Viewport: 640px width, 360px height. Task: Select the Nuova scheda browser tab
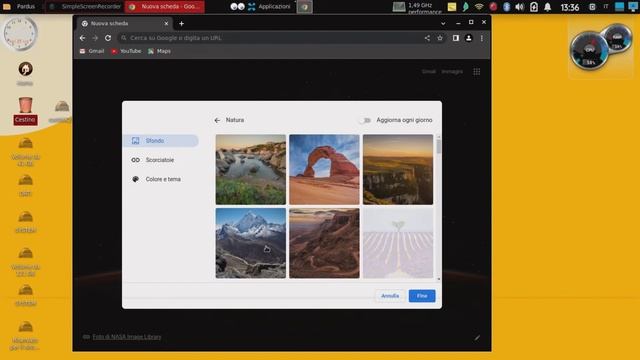[124, 24]
